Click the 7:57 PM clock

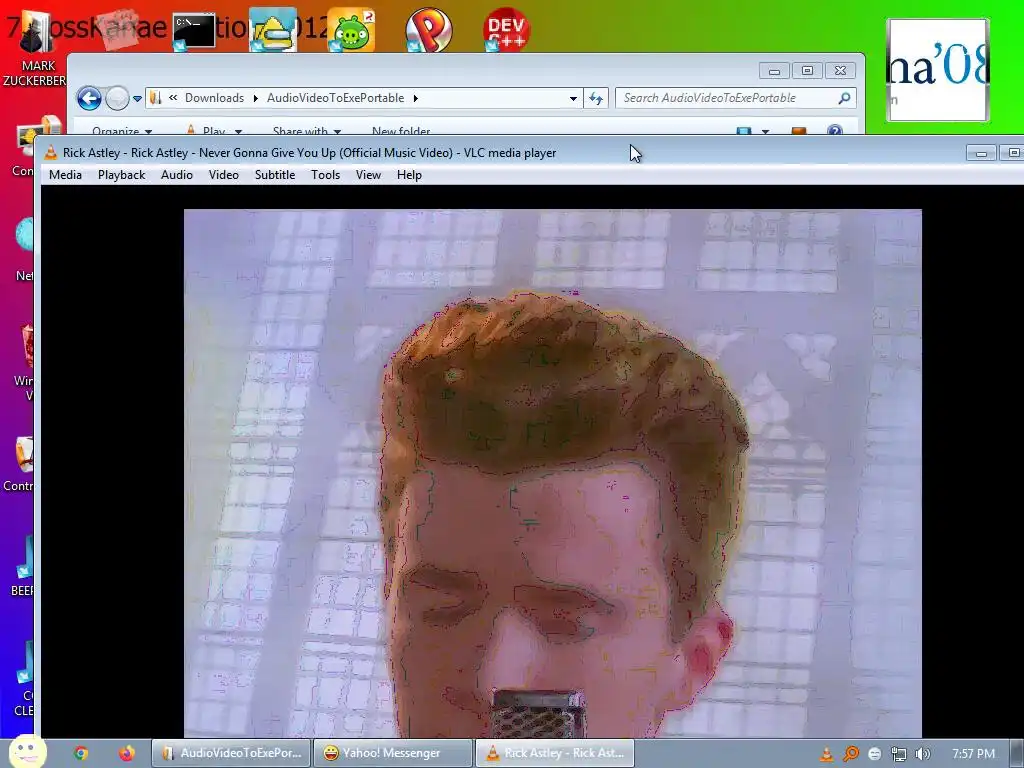[974, 754]
